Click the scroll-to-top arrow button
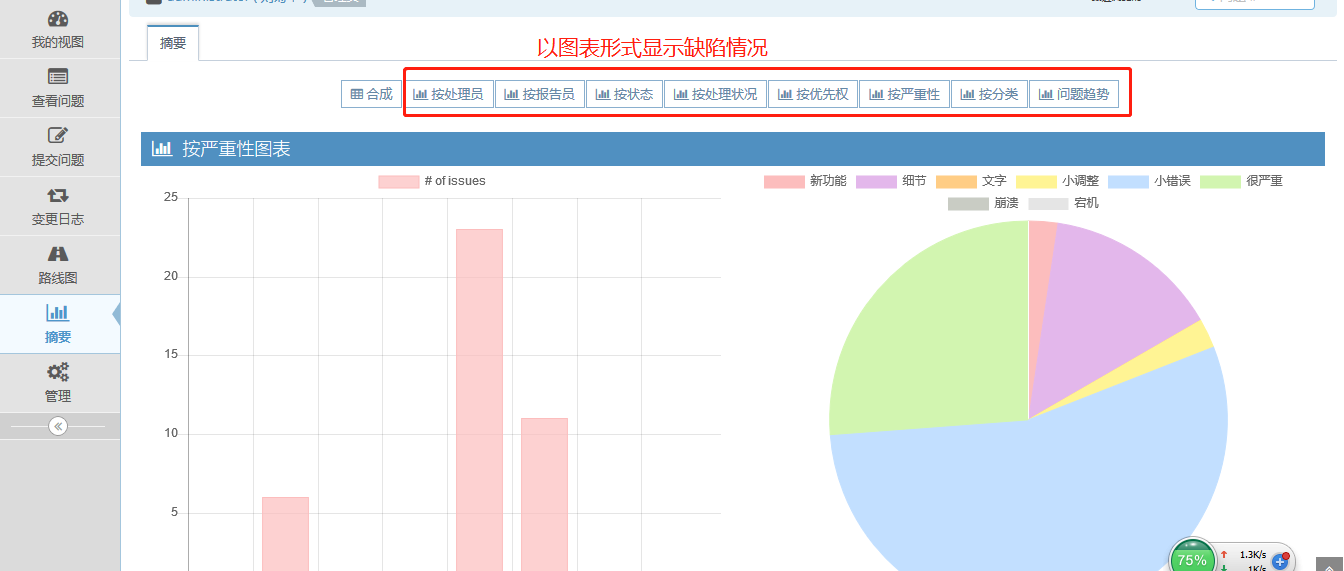This screenshot has width=1344, height=571. point(1329,564)
